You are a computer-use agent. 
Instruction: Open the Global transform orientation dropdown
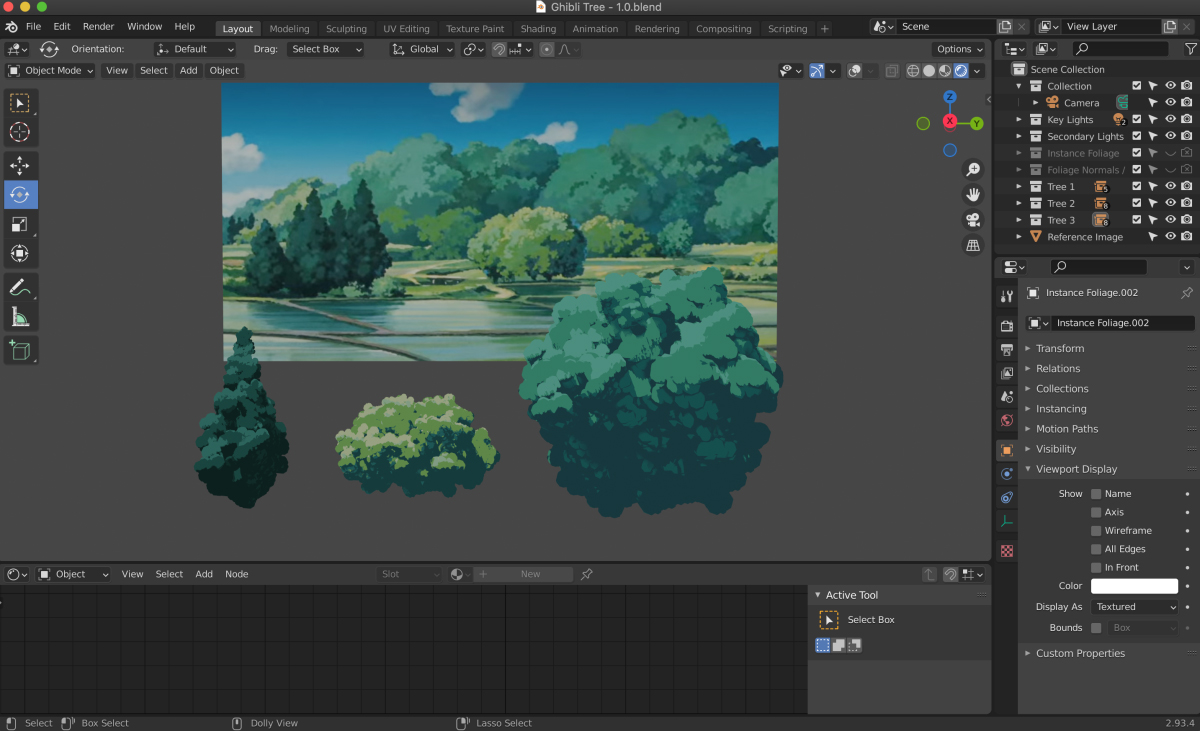click(423, 49)
